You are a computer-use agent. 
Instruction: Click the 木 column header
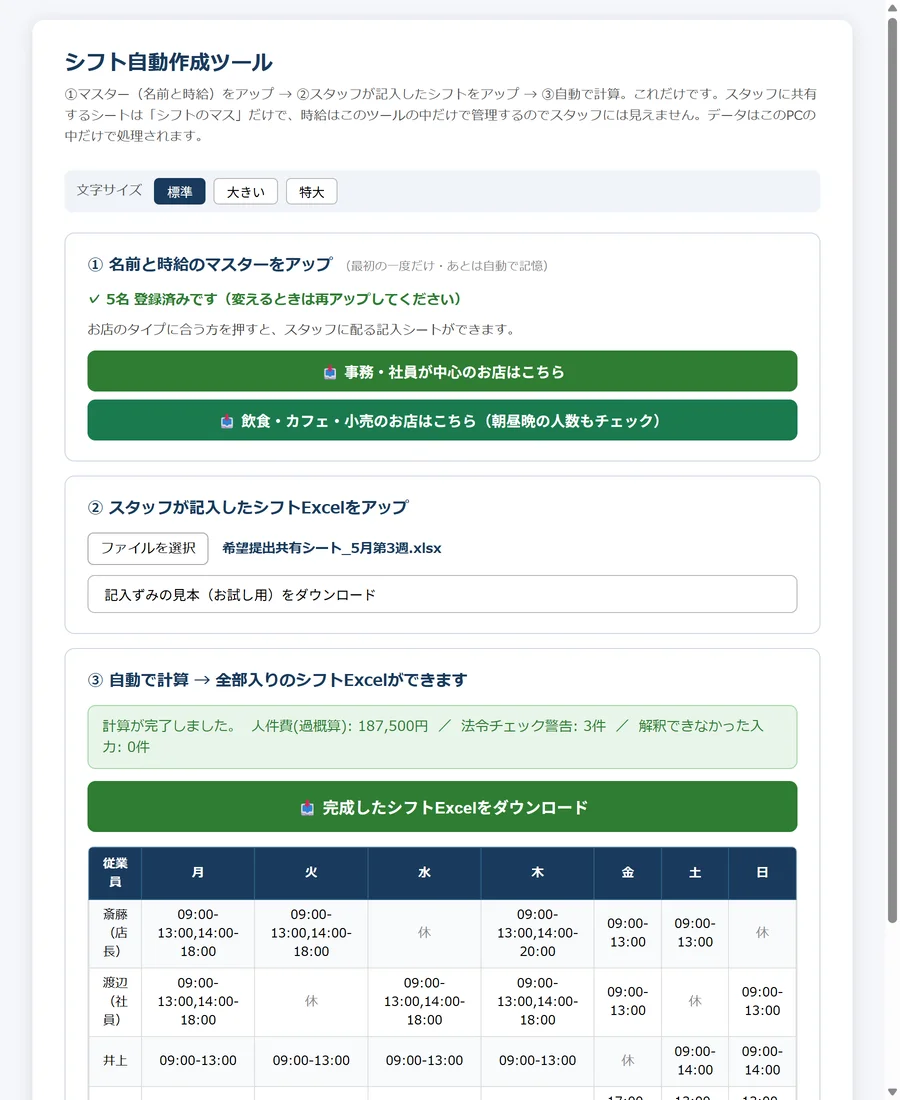537,873
